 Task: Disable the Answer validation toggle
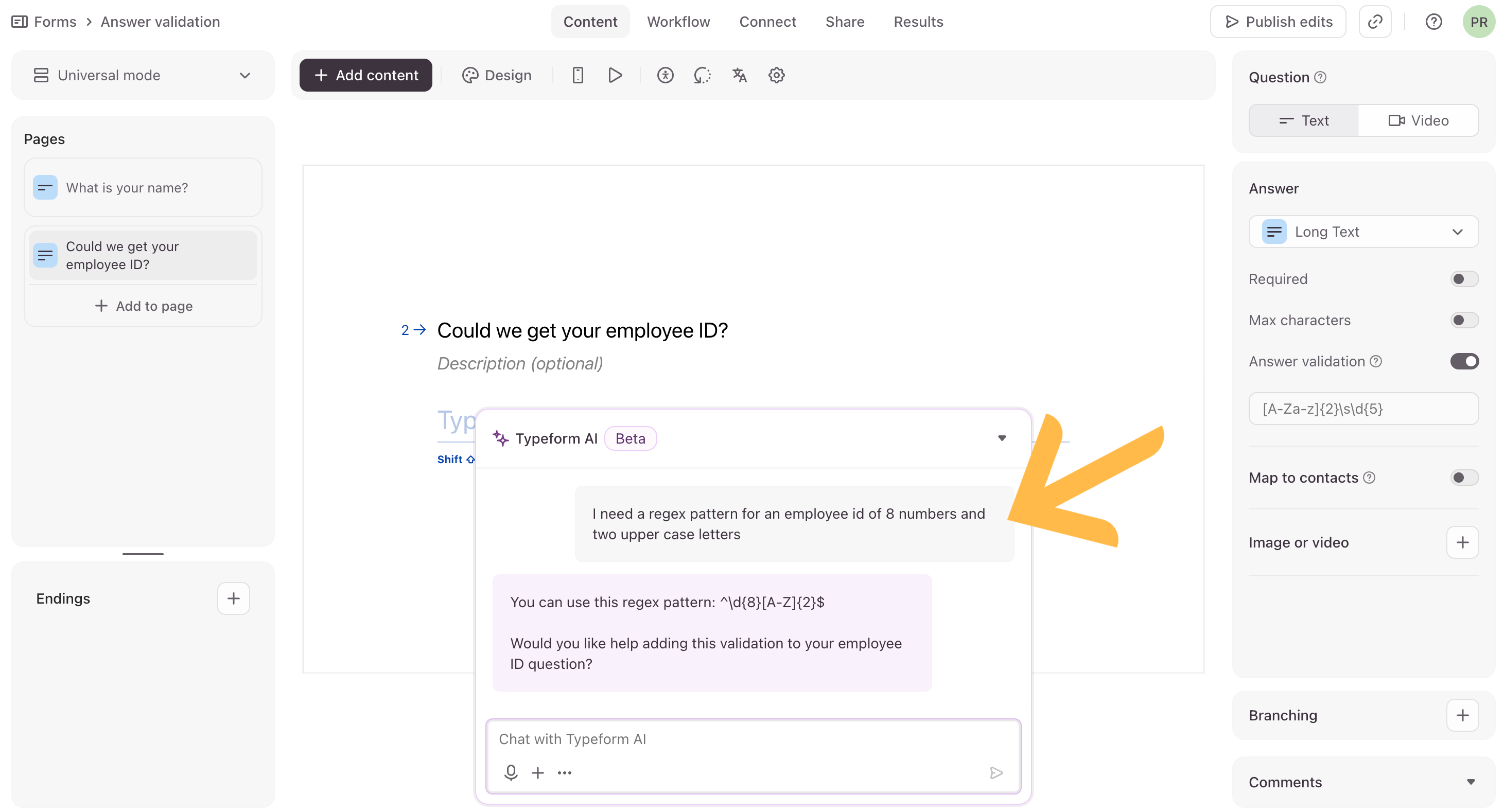[x=1464, y=361]
